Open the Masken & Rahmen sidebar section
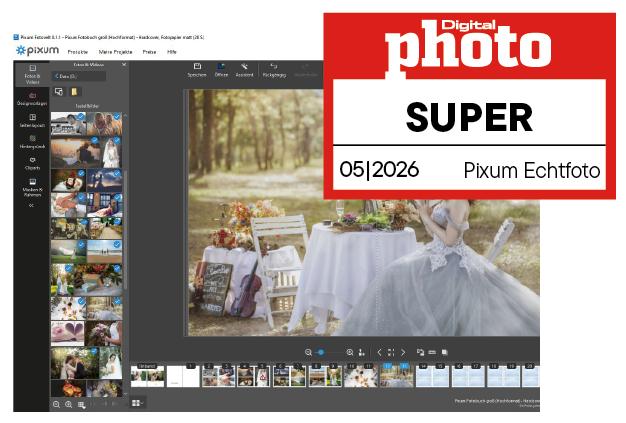Viewport: 626px width, 423px height. [x=32, y=188]
